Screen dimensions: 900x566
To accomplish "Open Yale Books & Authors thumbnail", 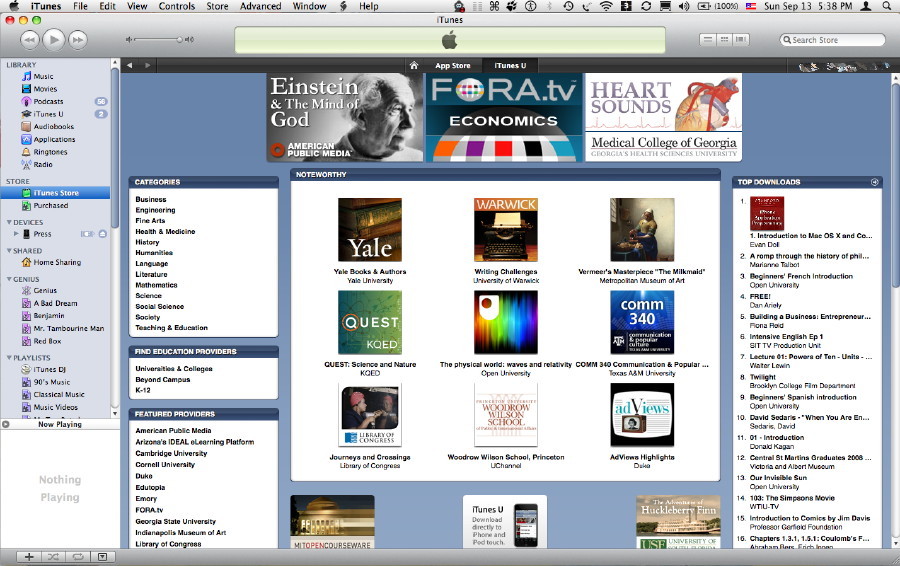I will 370,230.
